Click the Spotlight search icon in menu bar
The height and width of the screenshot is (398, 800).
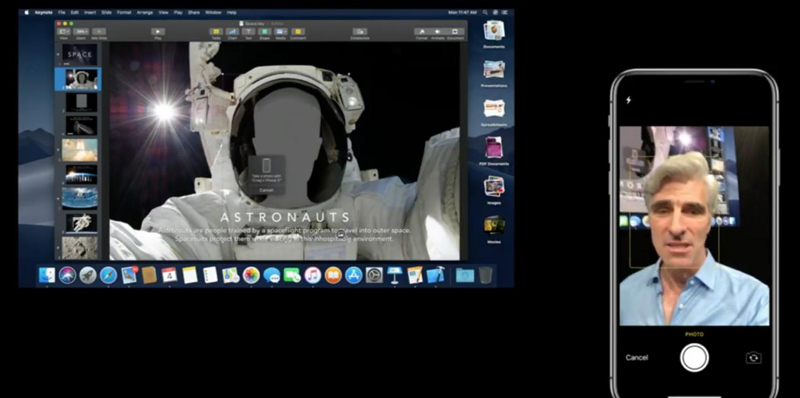click(x=485, y=12)
